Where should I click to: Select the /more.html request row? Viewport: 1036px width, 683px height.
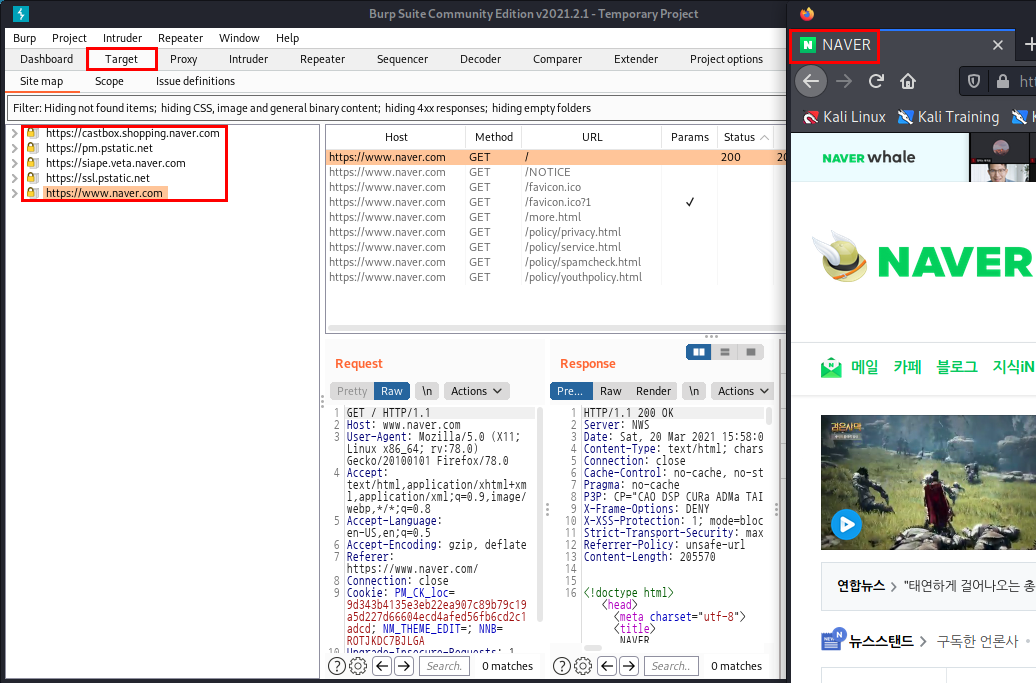tap(555, 217)
